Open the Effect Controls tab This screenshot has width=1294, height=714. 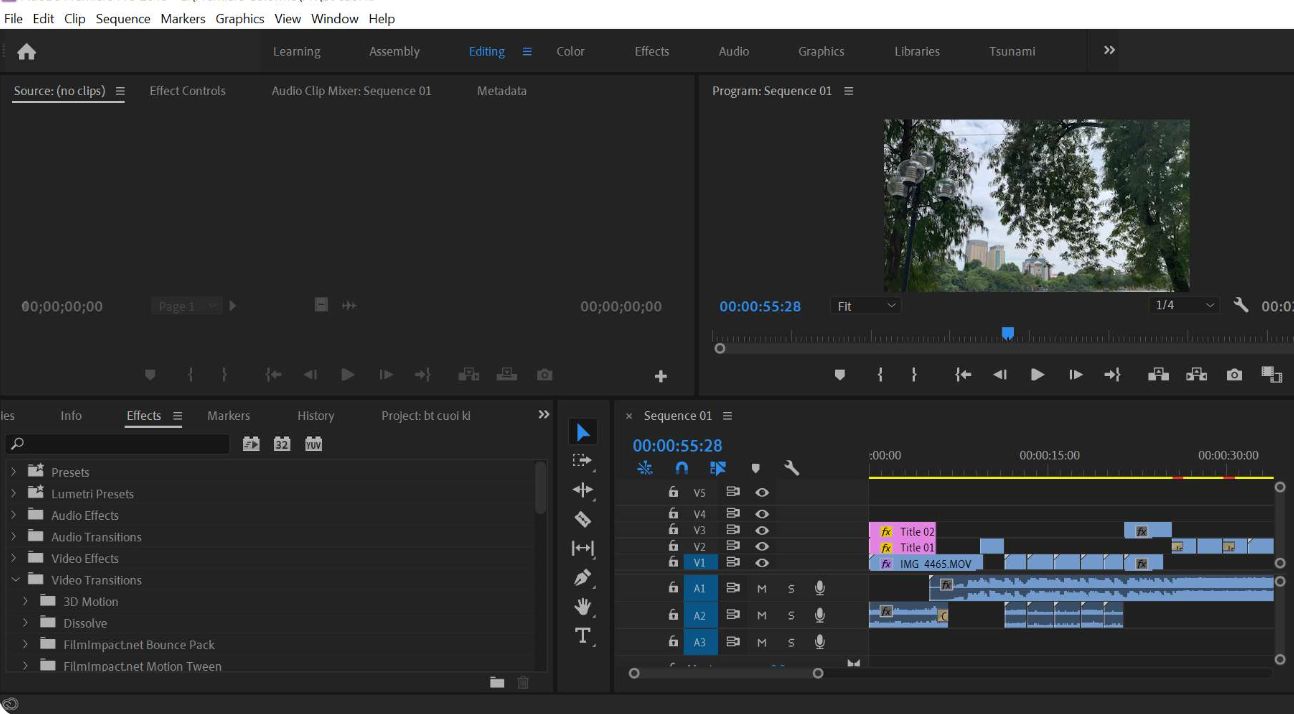(x=187, y=91)
